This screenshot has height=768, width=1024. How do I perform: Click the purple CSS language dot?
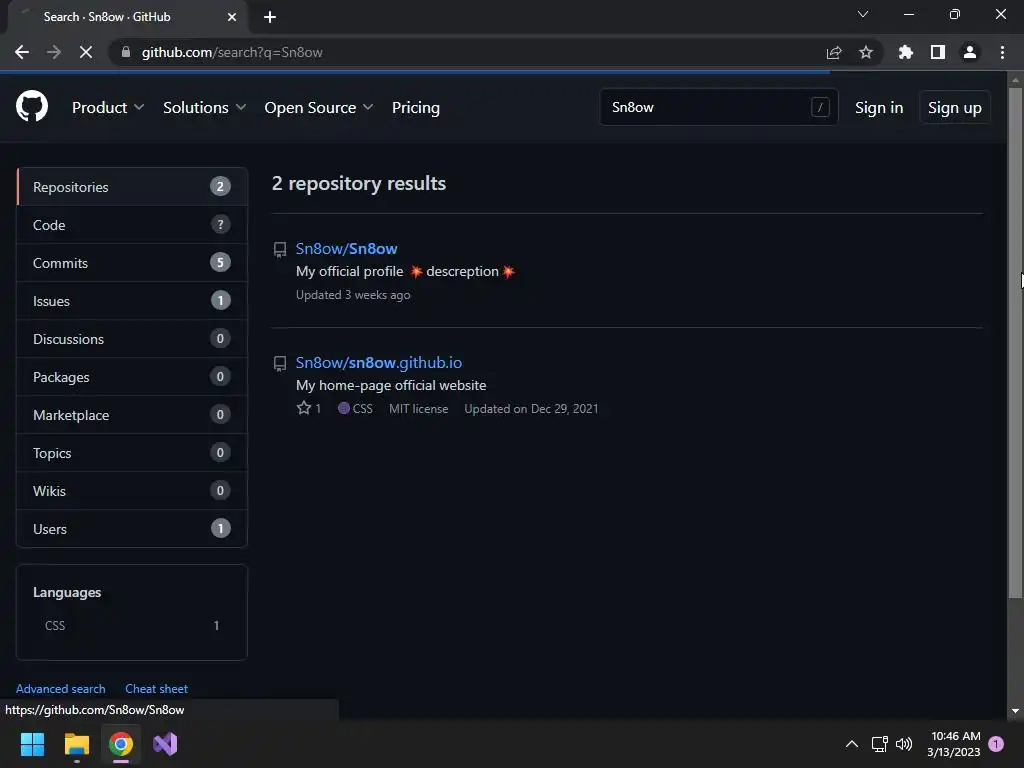coord(344,408)
